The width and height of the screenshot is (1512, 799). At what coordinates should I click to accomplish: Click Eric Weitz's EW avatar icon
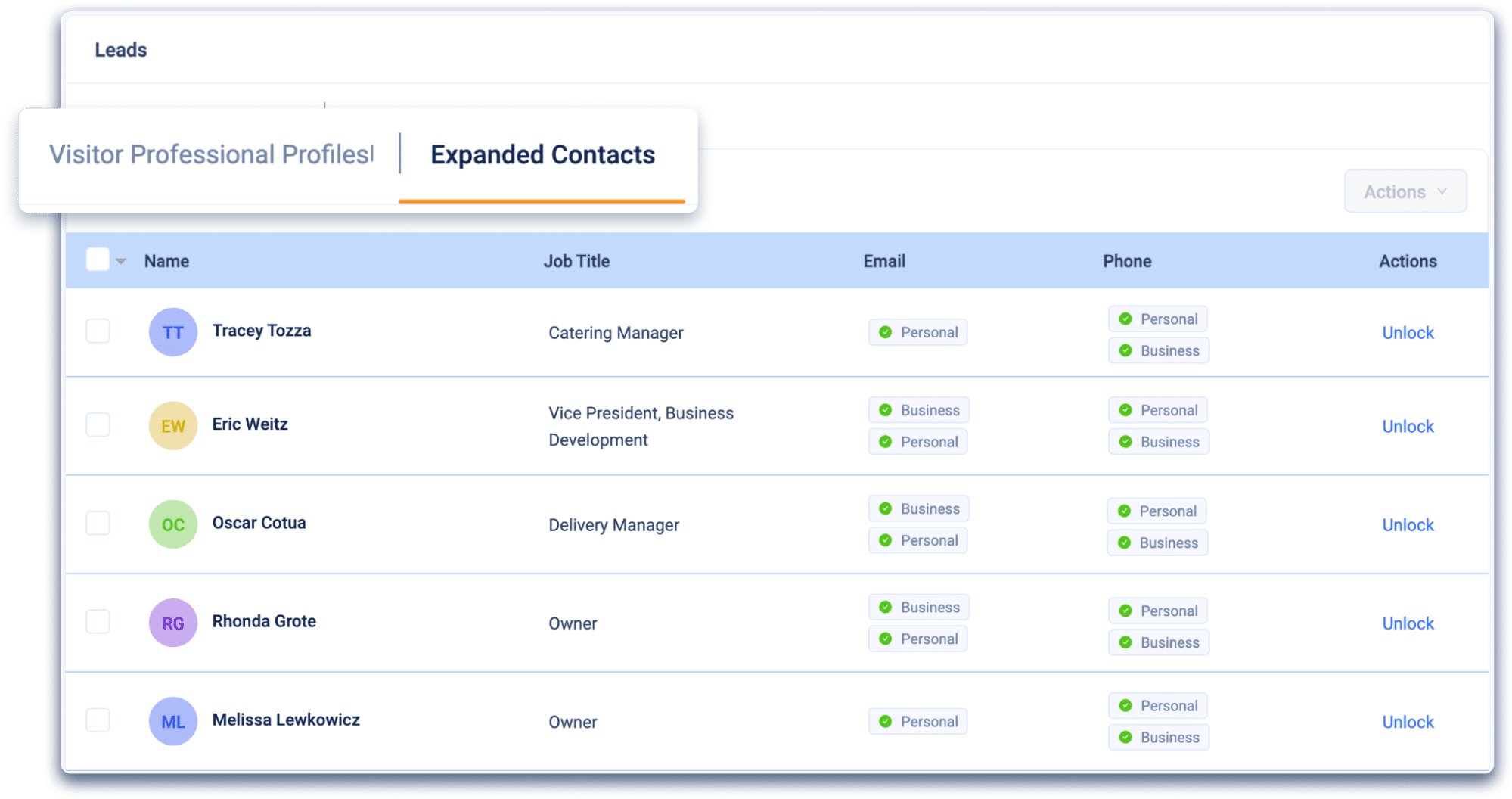point(173,426)
